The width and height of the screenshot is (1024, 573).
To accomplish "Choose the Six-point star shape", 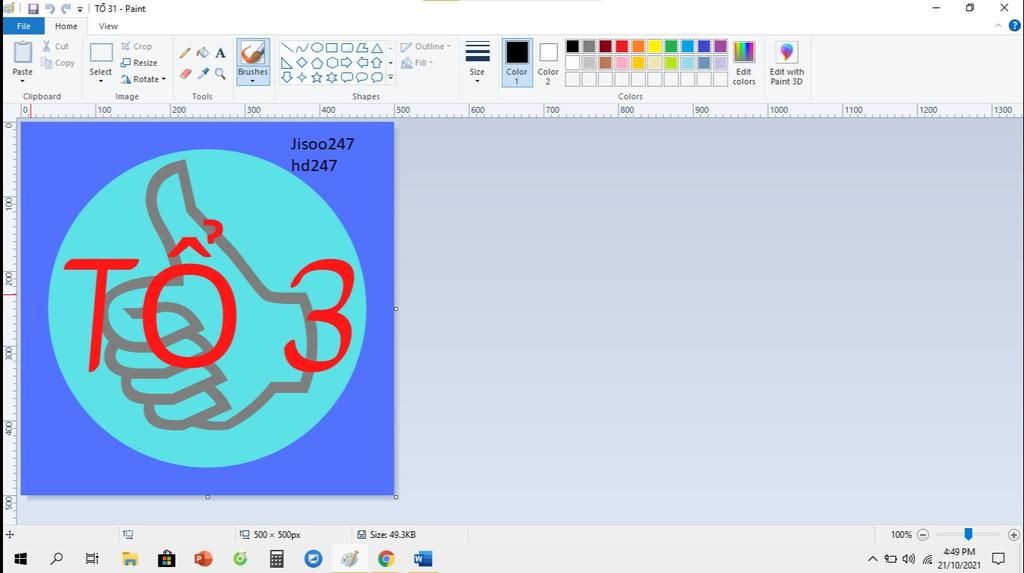I will pyautogui.click(x=332, y=77).
